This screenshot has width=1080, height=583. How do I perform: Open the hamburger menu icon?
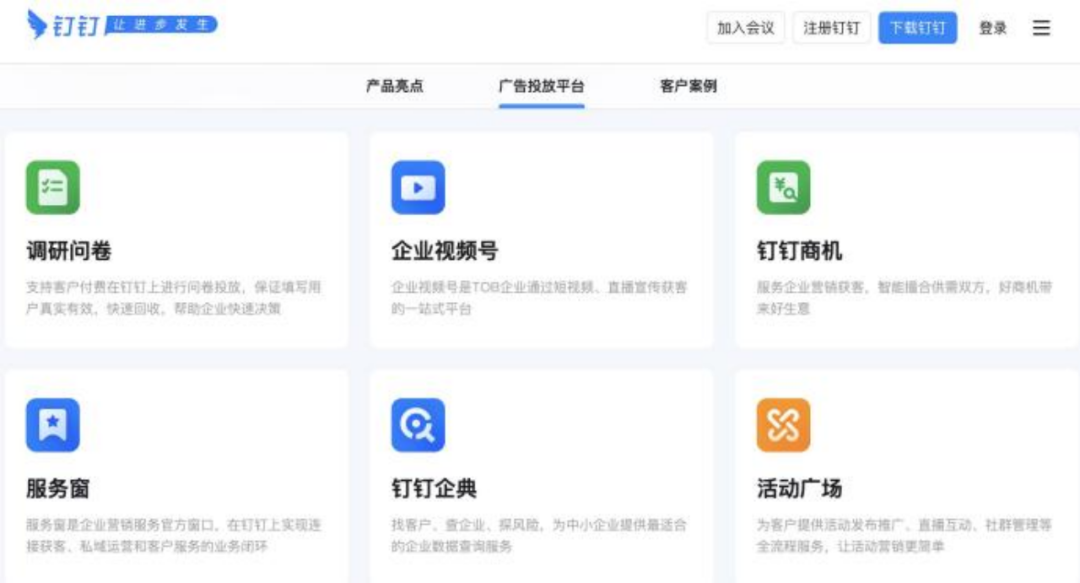point(1041,28)
